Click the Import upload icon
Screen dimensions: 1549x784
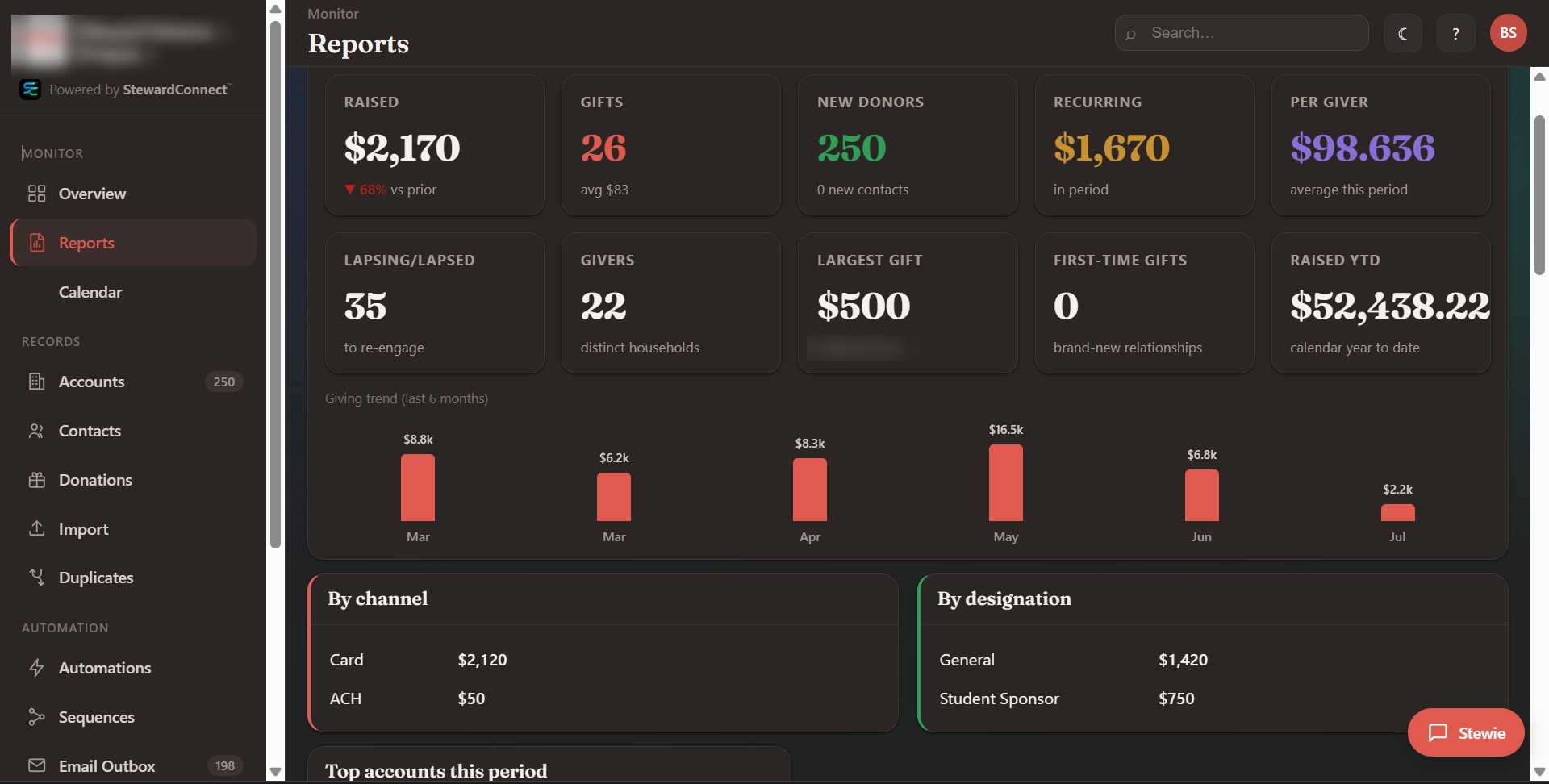(36, 528)
